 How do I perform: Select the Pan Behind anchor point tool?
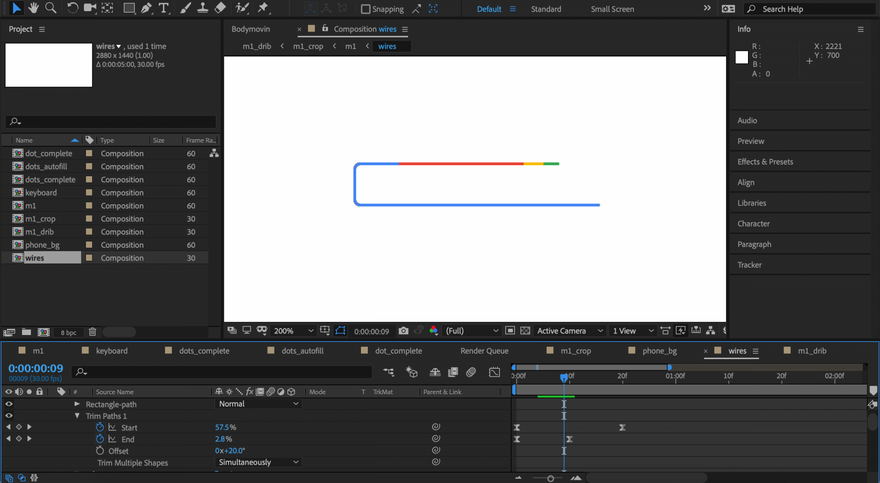click(107, 8)
